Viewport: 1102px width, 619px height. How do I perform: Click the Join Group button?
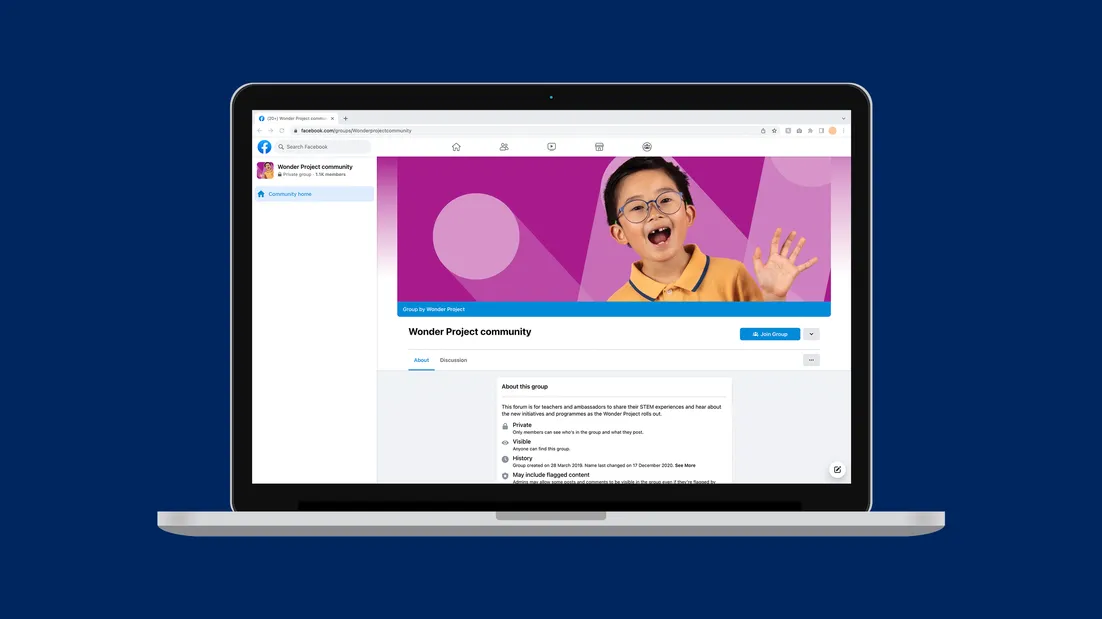pos(769,334)
